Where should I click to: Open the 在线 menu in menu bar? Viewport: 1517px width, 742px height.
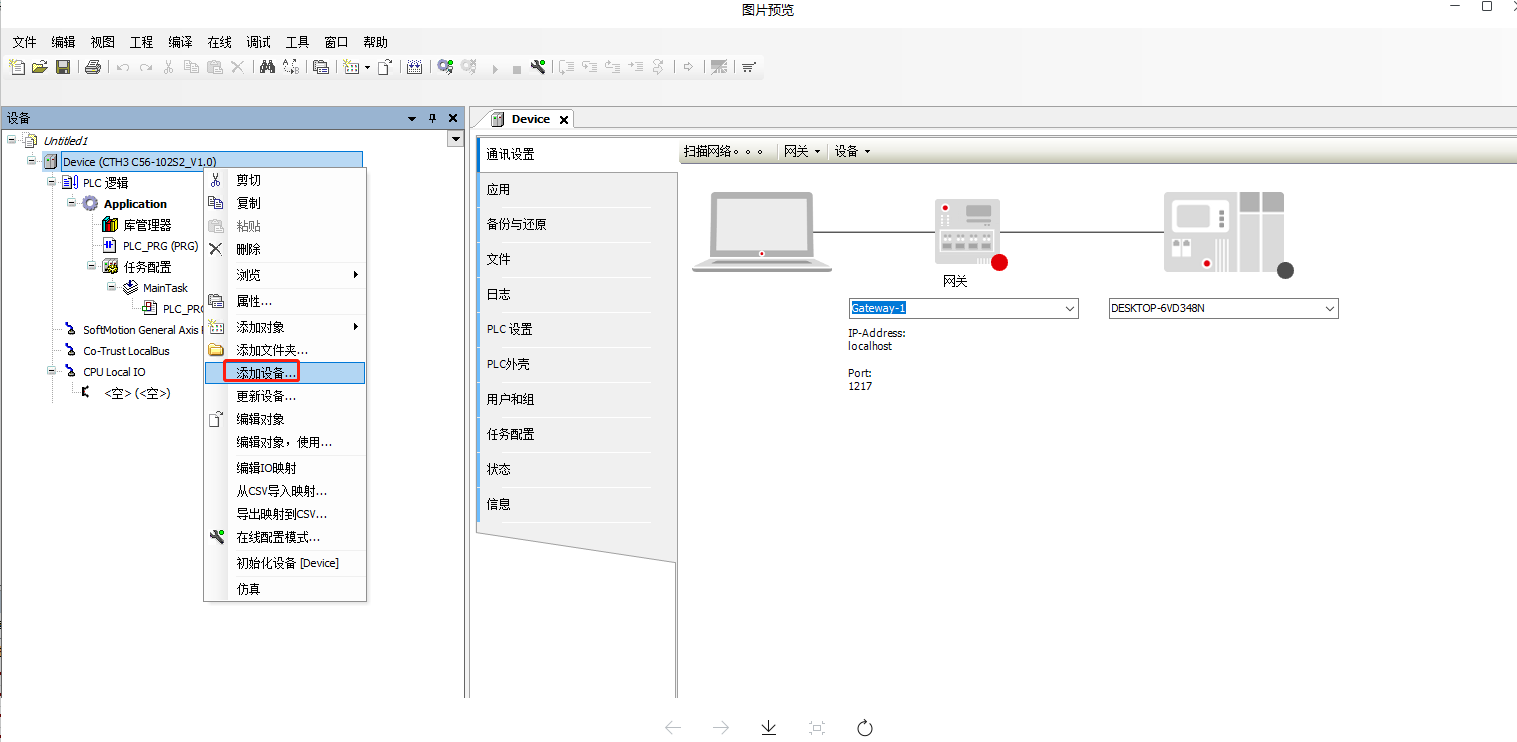(x=219, y=42)
